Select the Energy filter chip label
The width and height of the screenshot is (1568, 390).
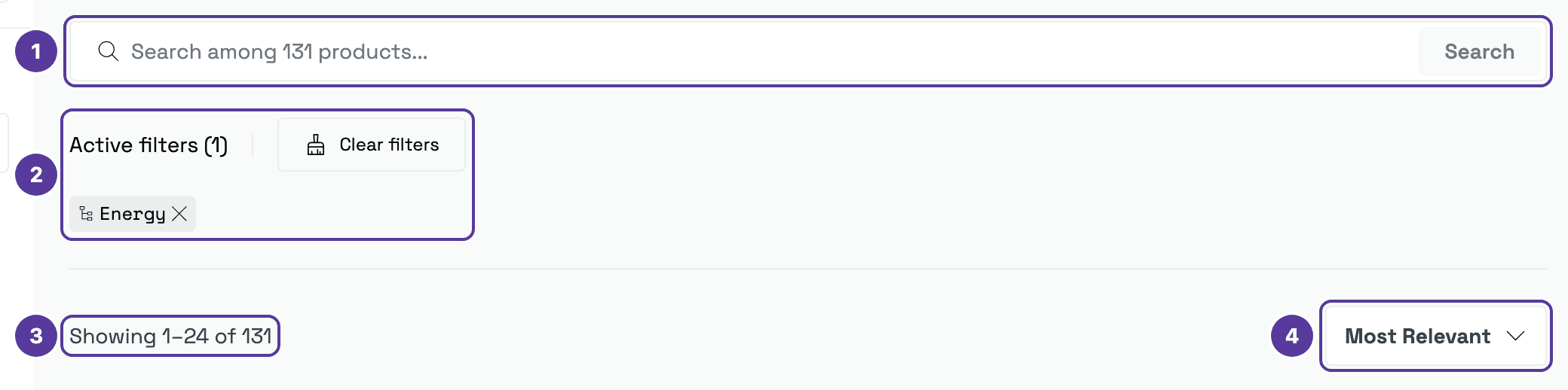coord(132,214)
